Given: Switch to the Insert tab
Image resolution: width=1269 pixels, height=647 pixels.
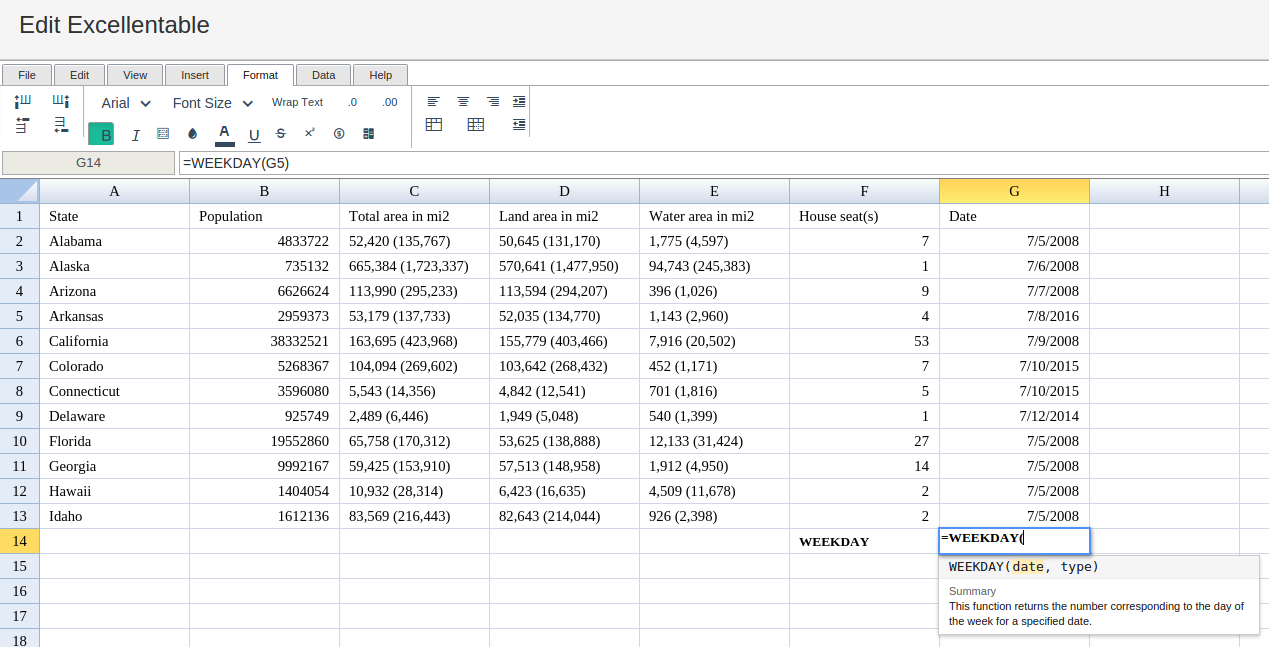Looking at the screenshot, I should pos(195,75).
